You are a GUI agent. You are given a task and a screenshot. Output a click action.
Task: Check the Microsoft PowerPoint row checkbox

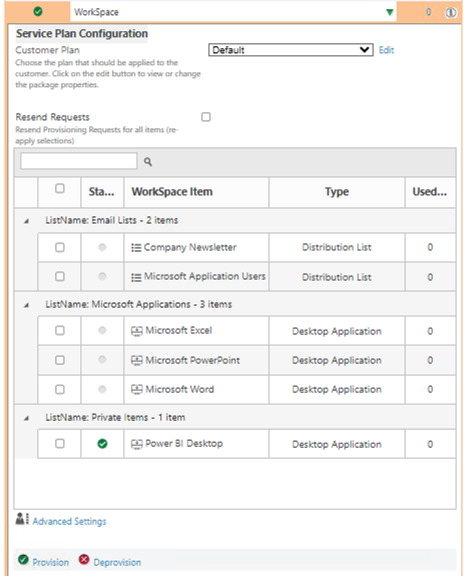tap(59, 360)
